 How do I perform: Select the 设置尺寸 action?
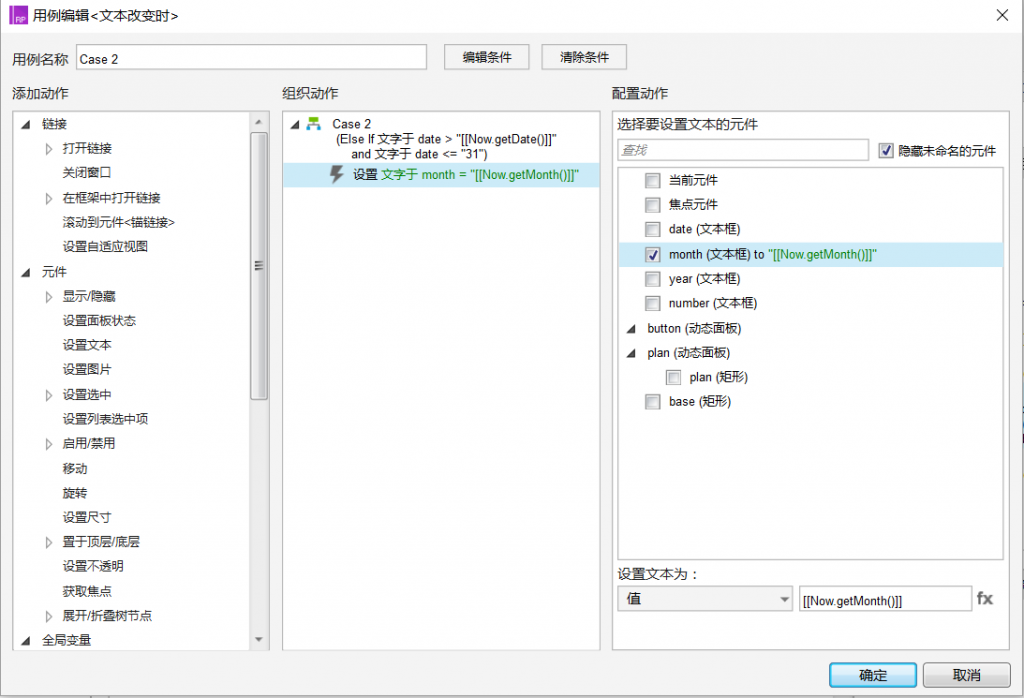pyautogui.click(x=87, y=517)
